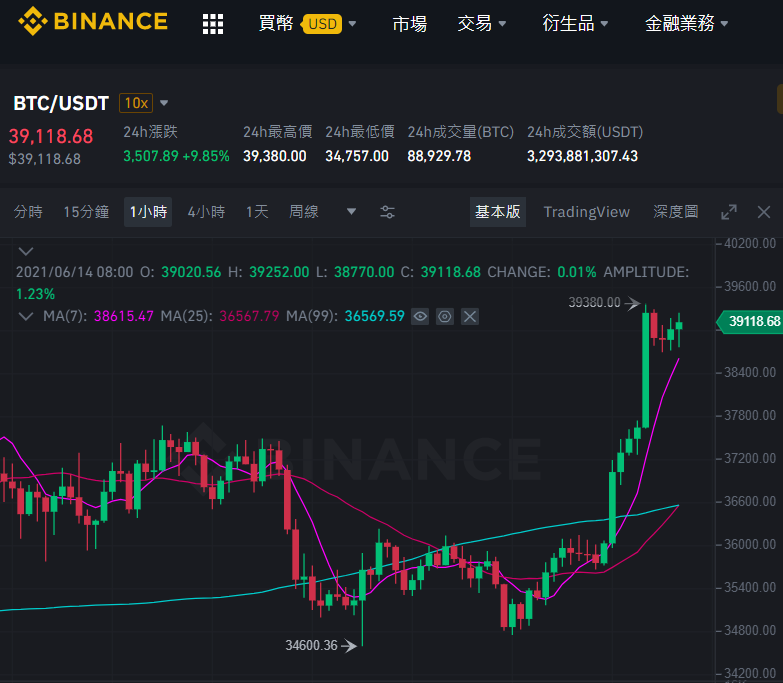Select the USD currency badge
Image resolution: width=783 pixels, height=683 pixels.
pos(322,24)
